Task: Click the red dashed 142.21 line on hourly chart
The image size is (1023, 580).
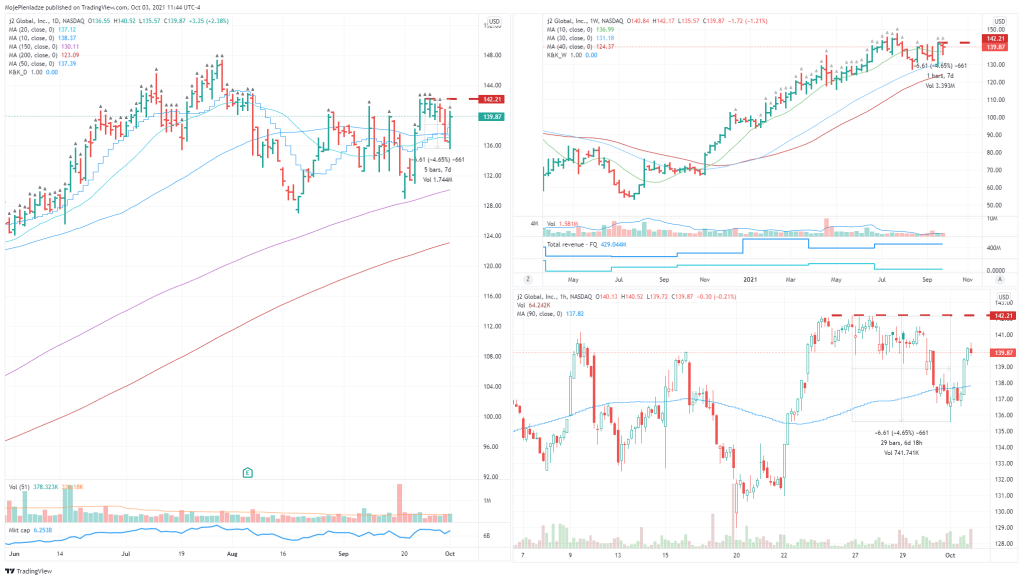Action: [900, 317]
